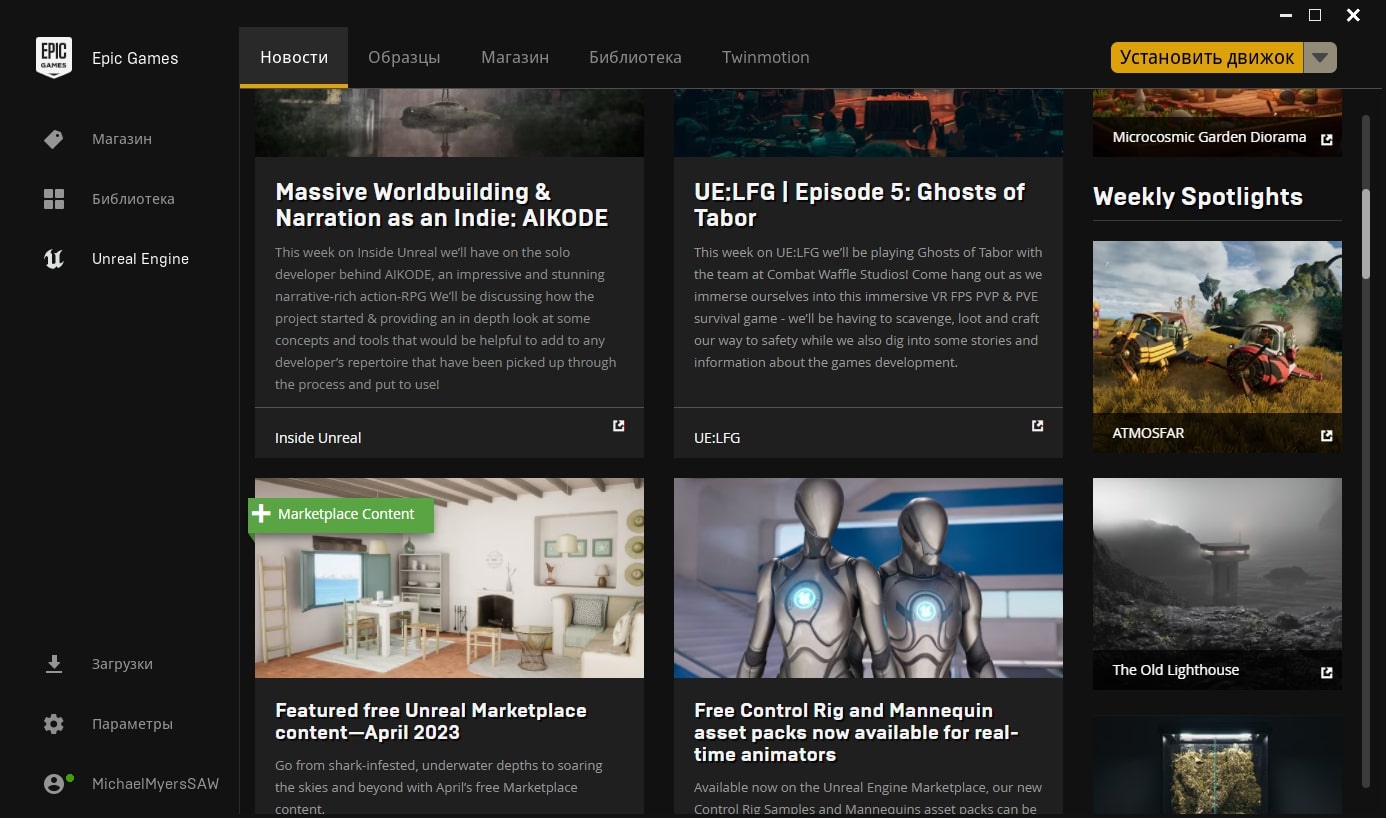
Task: Click the Weekly Spotlights heading
Action: tap(1198, 197)
